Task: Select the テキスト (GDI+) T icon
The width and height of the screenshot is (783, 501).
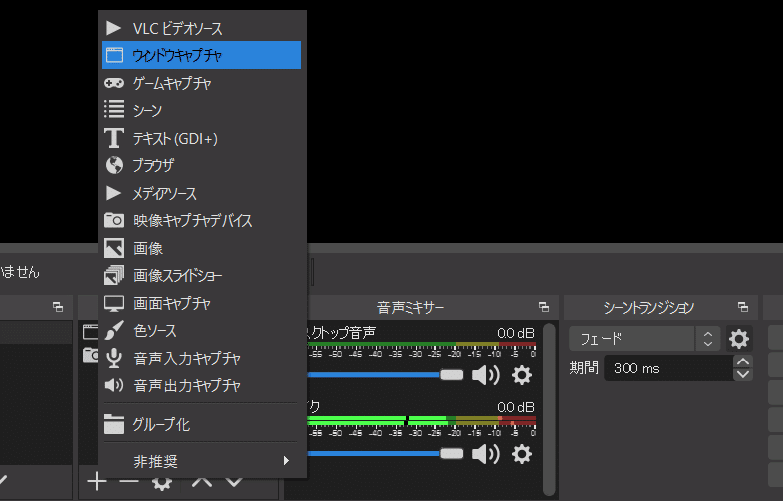Action: click(x=114, y=138)
